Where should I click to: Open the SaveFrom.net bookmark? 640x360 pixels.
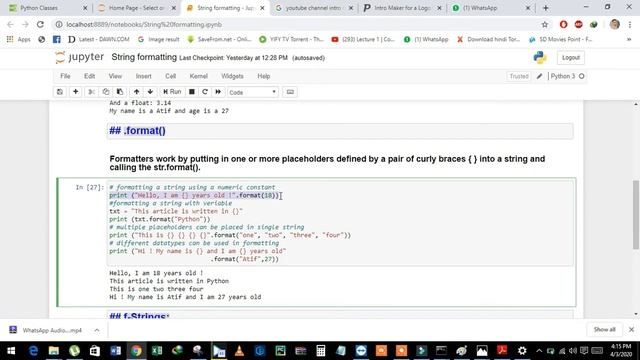pos(219,39)
